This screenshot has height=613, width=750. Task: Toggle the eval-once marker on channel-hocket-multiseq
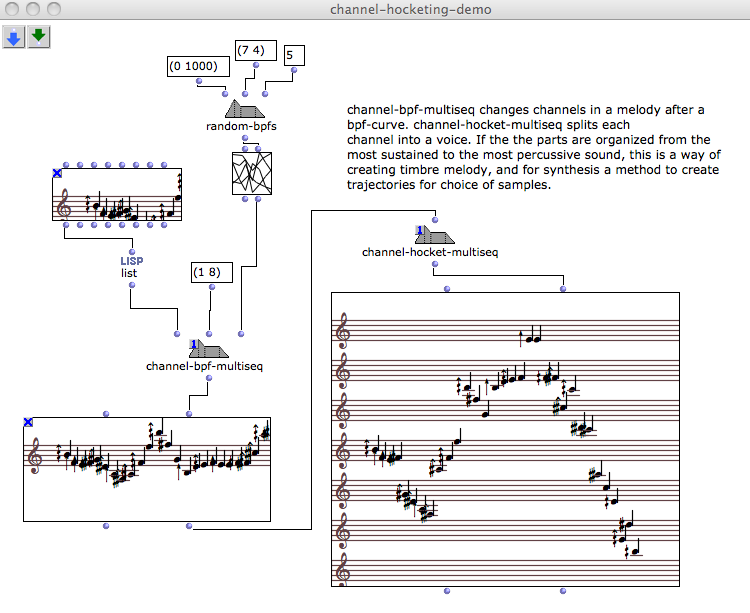coord(420,231)
